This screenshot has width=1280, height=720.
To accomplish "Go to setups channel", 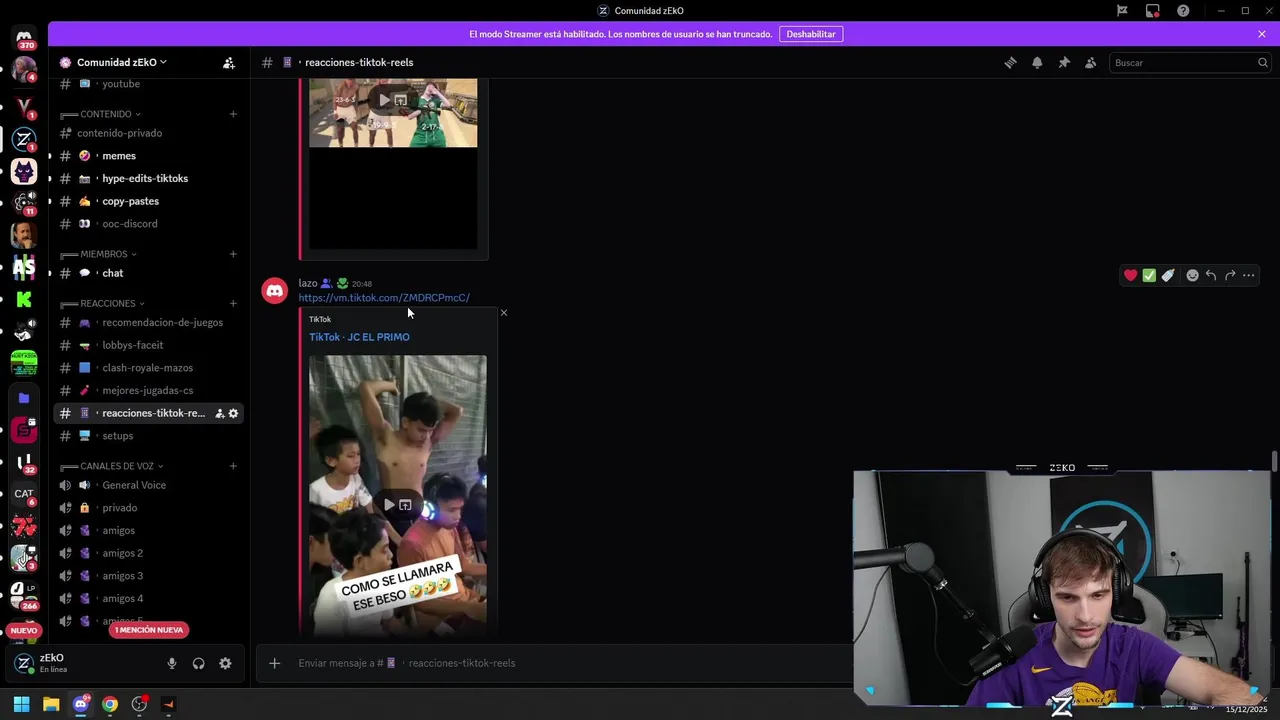I will pyautogui.click(x=148, y=436).
